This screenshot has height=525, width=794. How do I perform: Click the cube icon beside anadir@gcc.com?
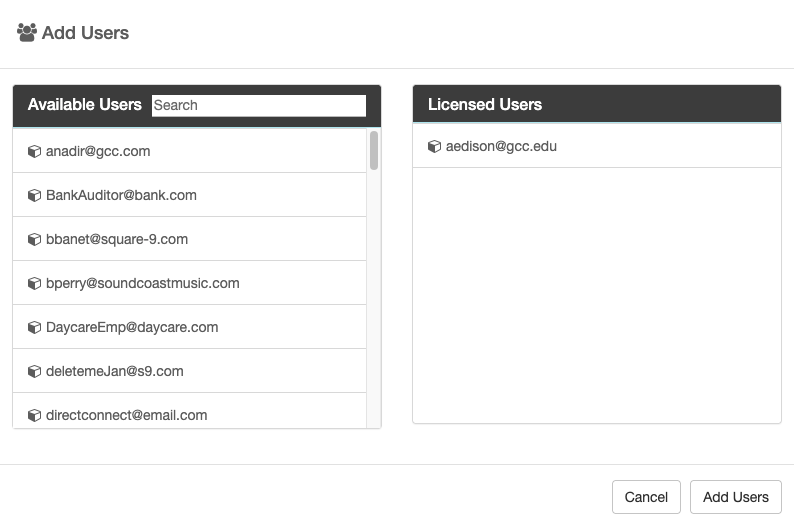click(x=34, y=152)
